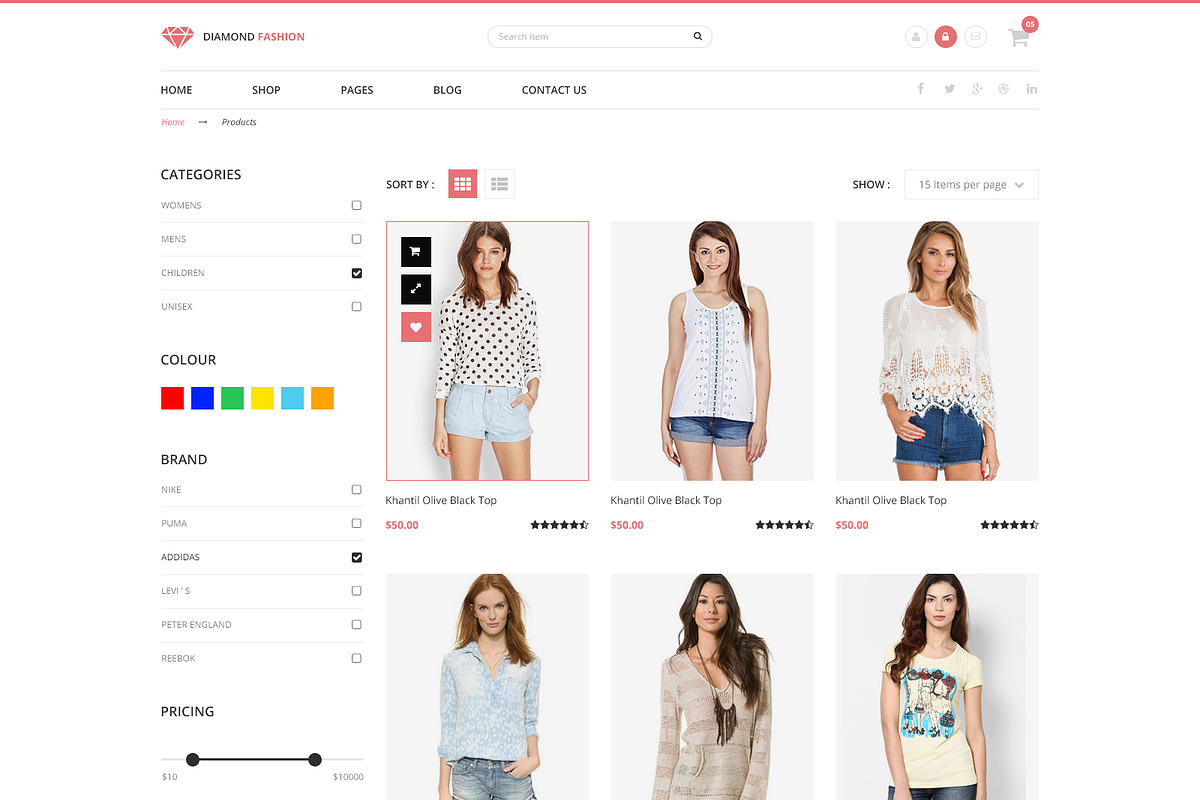This screenshot has width=1200, height=800.
Task: Uncheck the Children category checkbox
Action: [x=357, y=273]
